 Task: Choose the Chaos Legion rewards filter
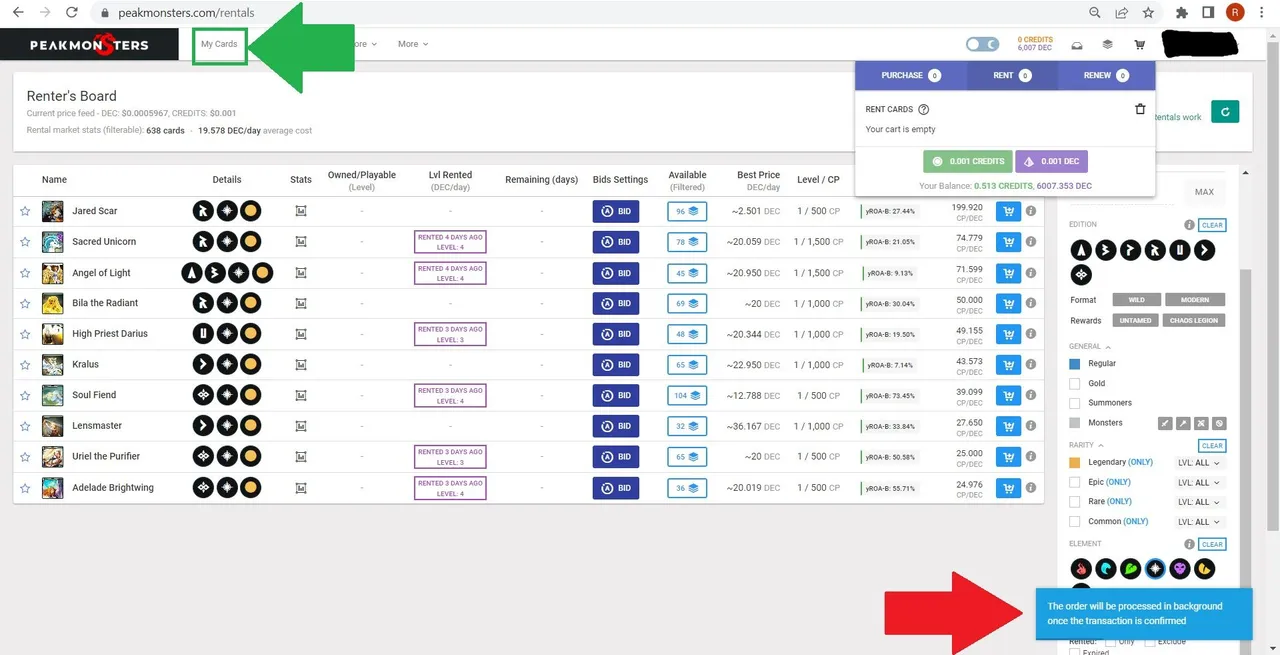click(1195, 320)
